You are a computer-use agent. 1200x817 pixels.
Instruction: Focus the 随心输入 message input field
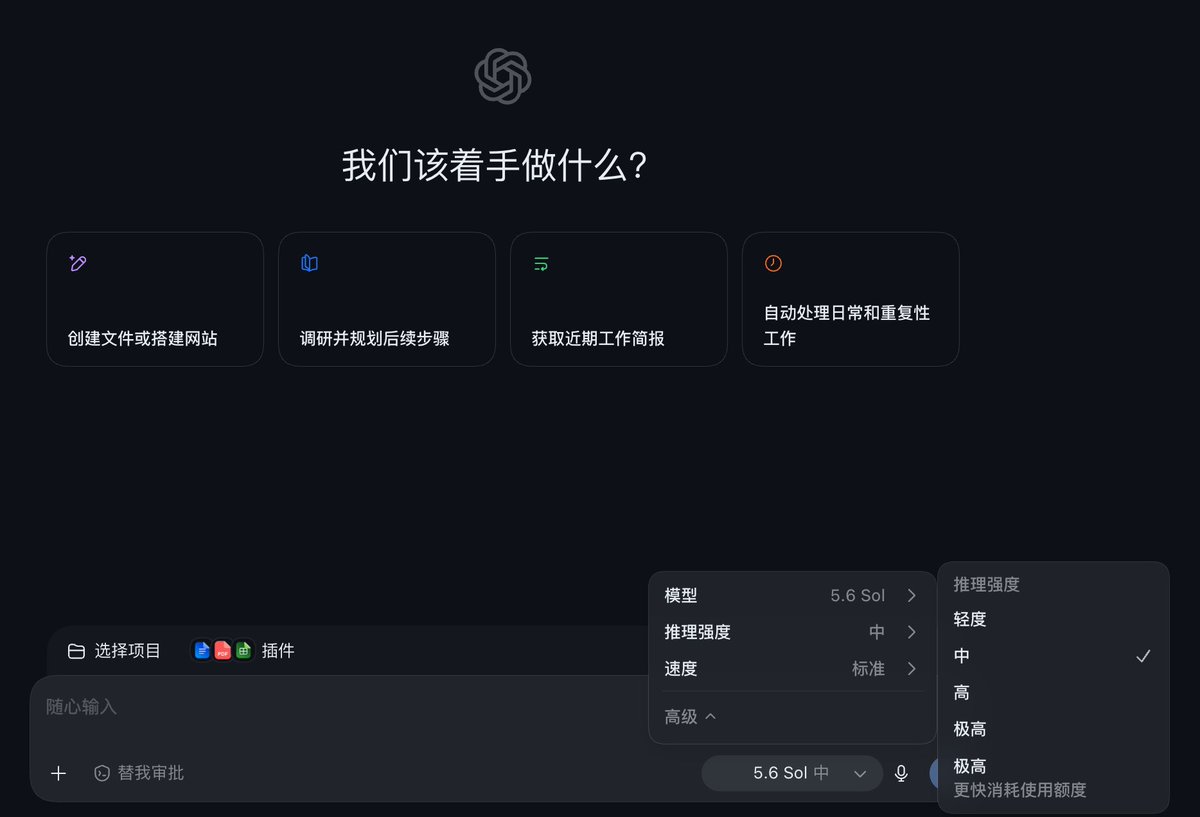(340, 707)
